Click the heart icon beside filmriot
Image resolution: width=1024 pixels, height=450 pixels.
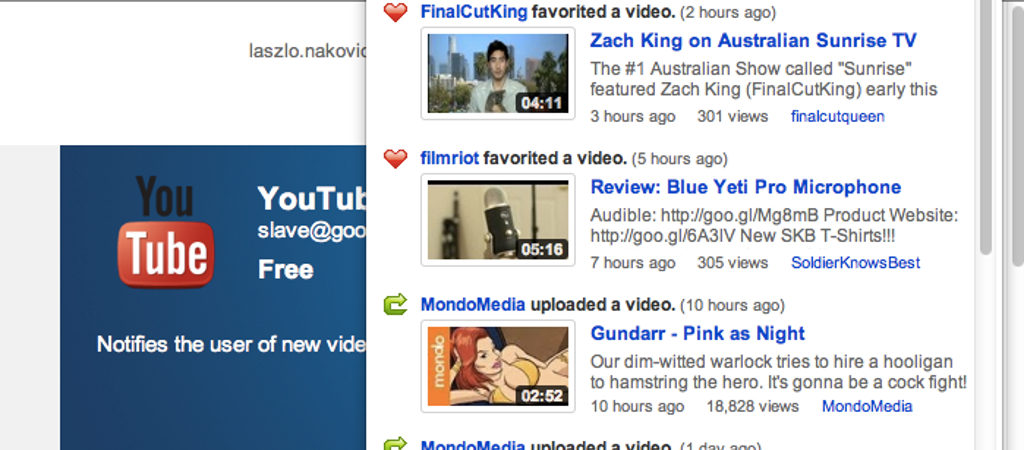tap(395, 158)
